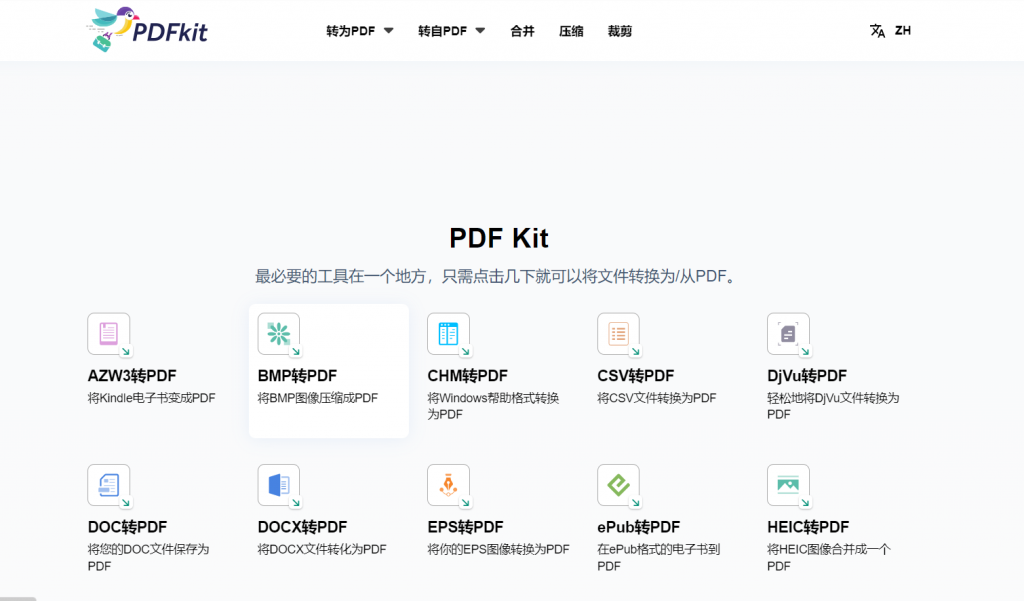The image size is (1024, 601).
Task: Click the subtitle starting with 最必要的工具
Action: tap(496, 276)
